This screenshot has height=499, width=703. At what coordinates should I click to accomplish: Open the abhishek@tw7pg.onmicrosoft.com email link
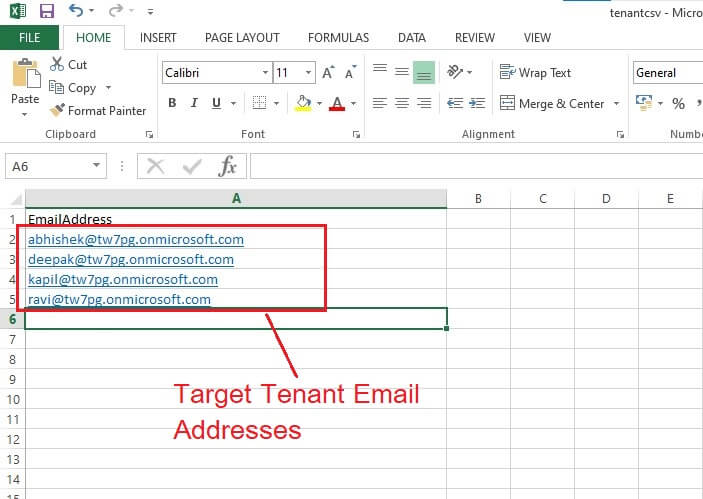[x=136, y=240]
